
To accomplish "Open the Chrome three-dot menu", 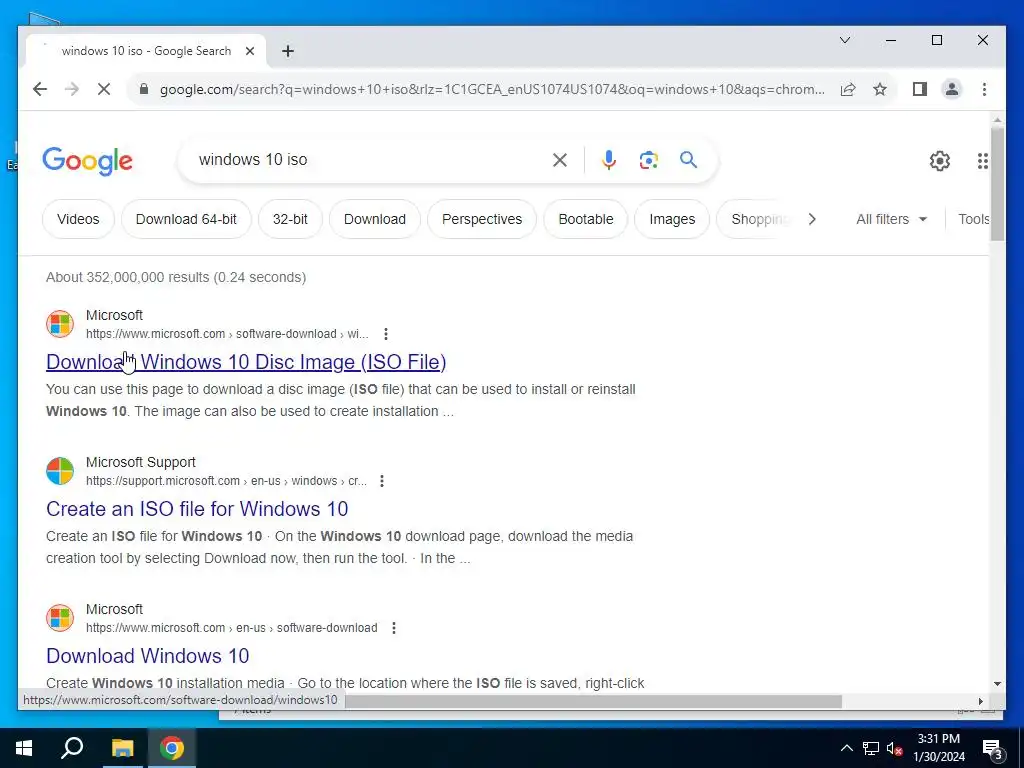I will (984, 89).
